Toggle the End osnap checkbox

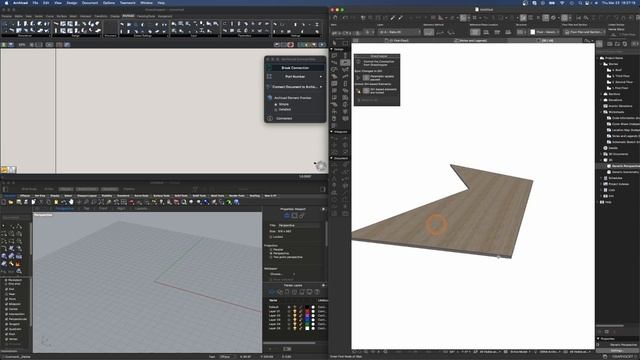(x=6, y=289)
